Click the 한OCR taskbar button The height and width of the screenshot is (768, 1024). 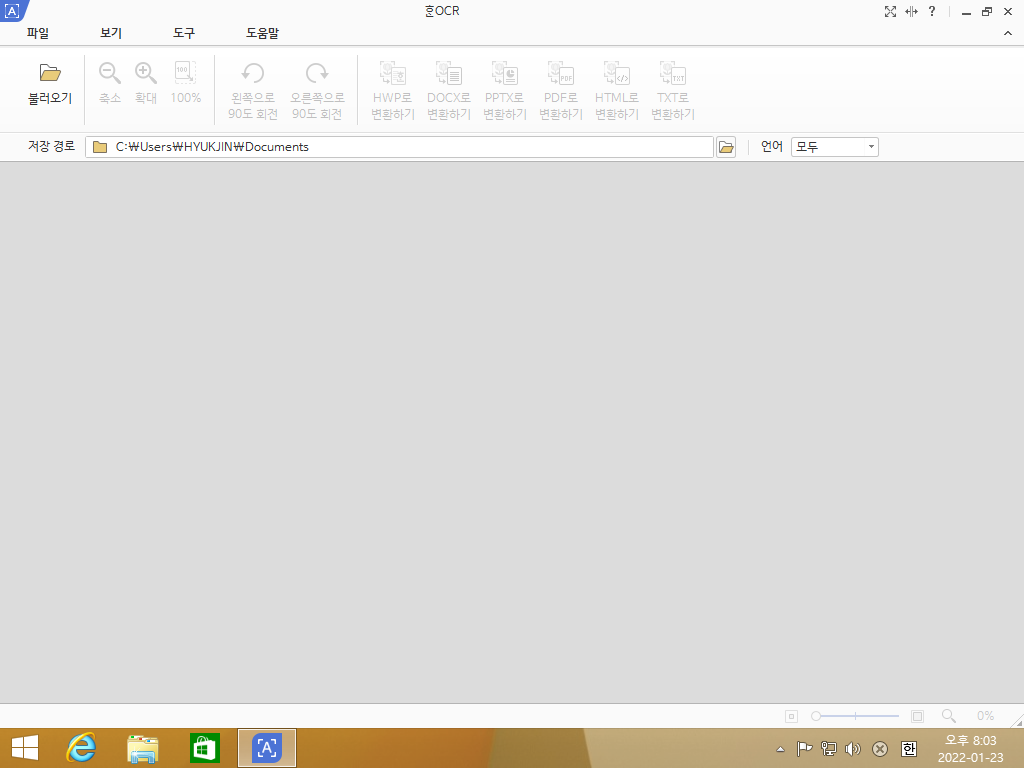[x=266, y=748]
